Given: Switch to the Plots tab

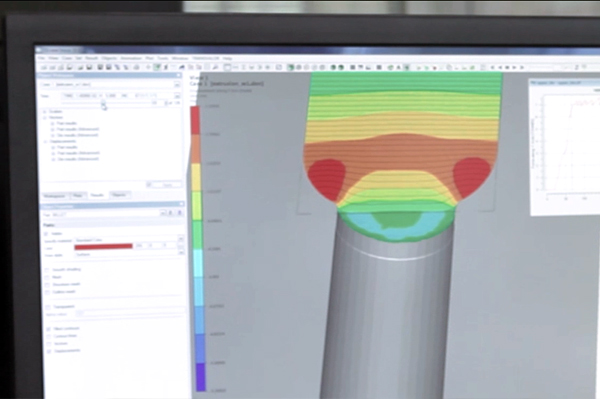Looking at the screenshot, I should (78, 195).
